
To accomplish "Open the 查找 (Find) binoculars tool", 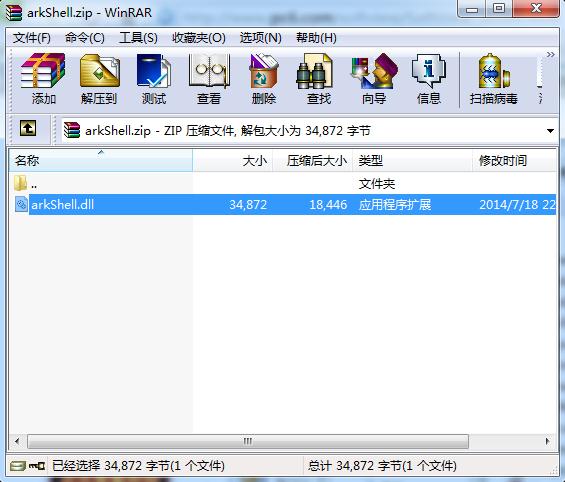I will (319, 79).
